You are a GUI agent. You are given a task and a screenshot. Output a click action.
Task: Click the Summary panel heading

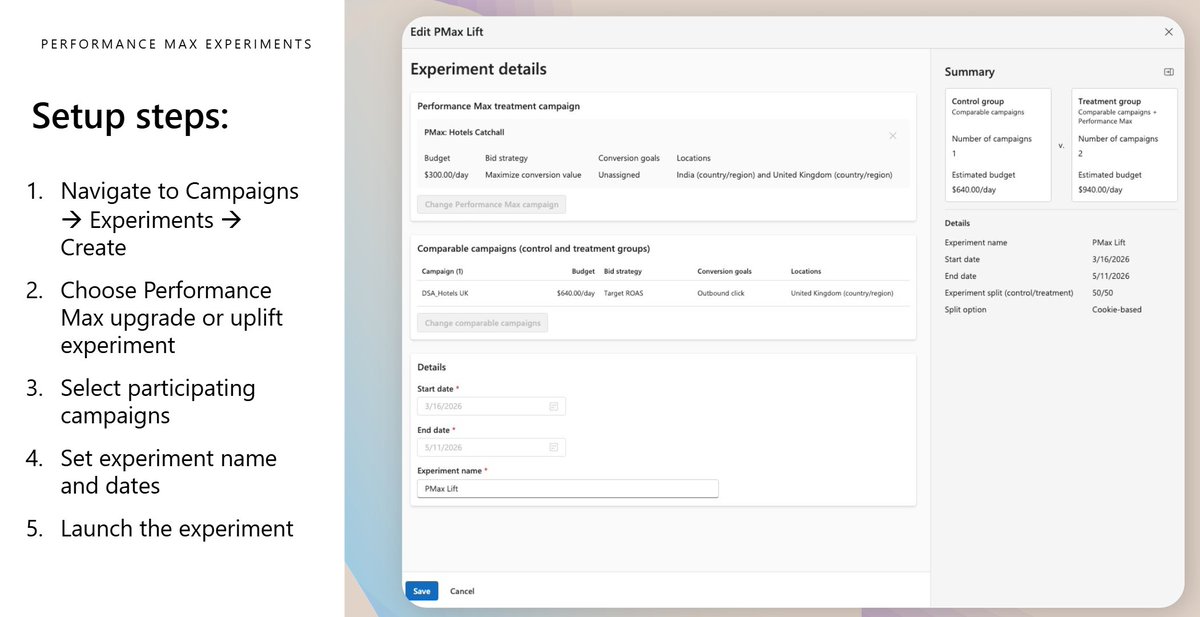969,72
